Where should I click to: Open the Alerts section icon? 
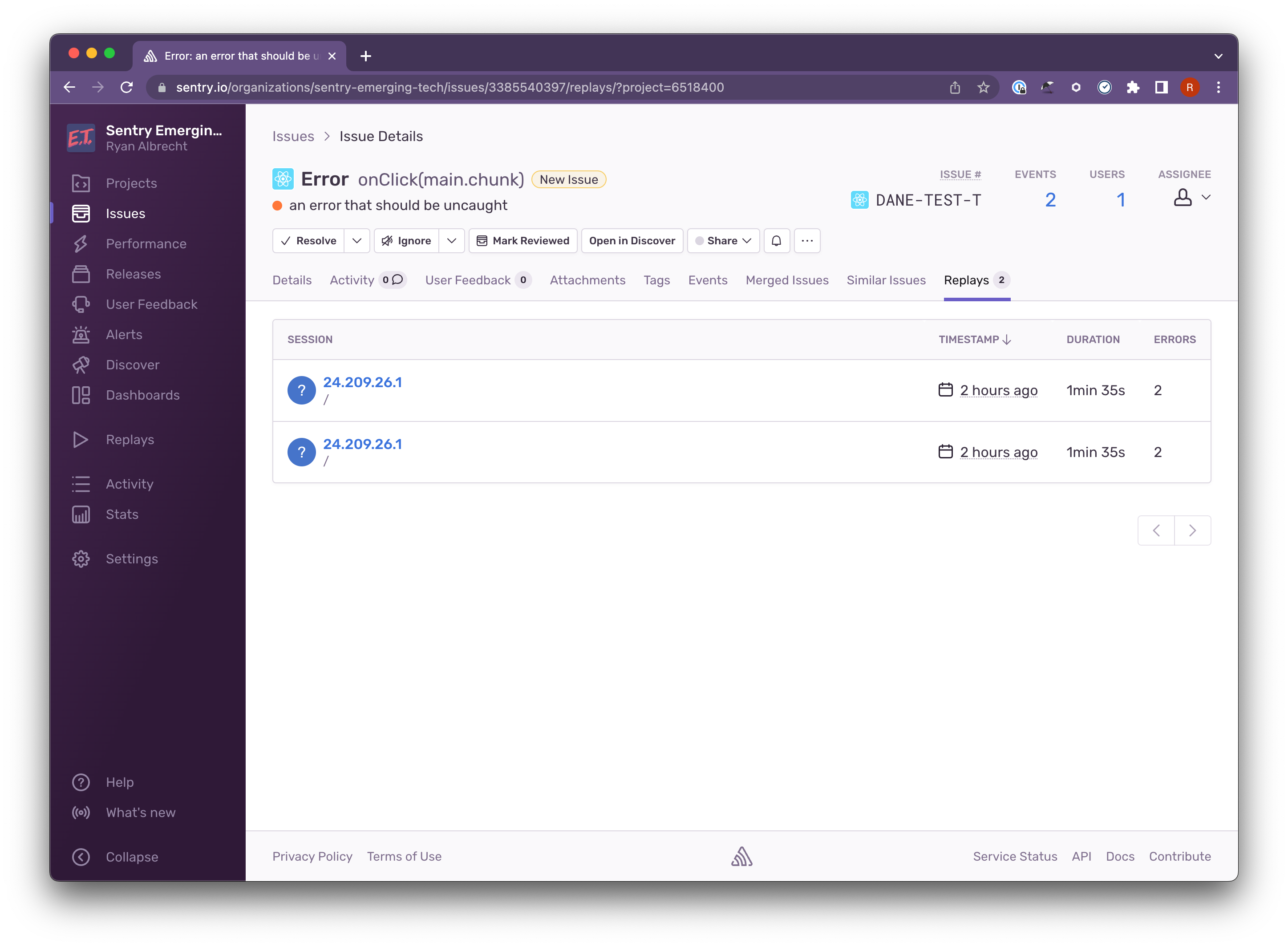click(x=81, y=334)
